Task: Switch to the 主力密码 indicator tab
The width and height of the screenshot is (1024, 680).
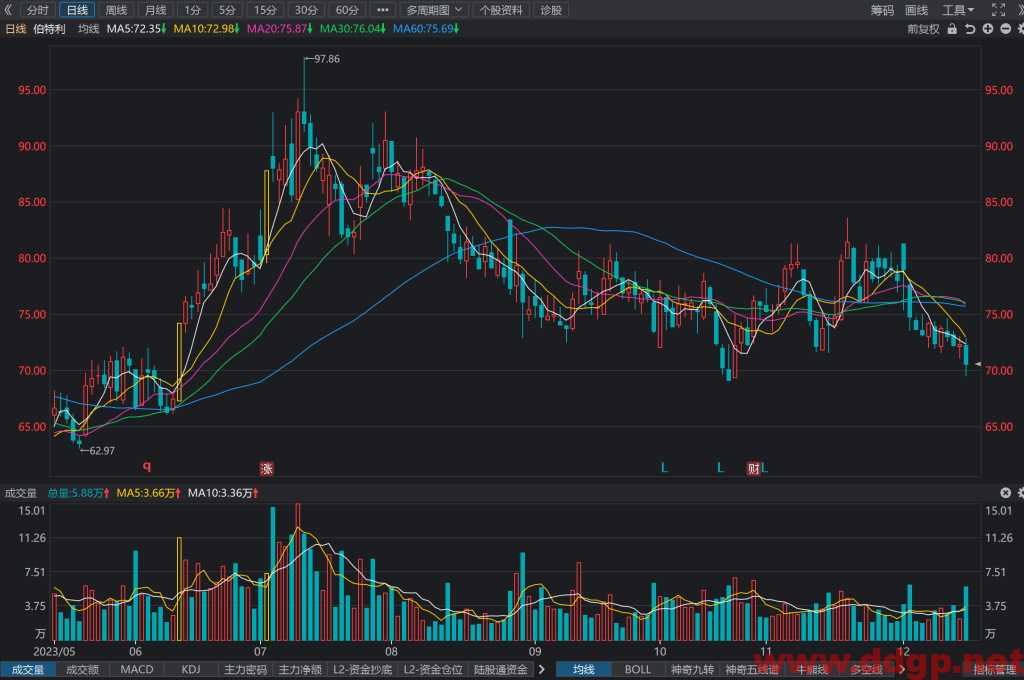Action: coord(246,670)
